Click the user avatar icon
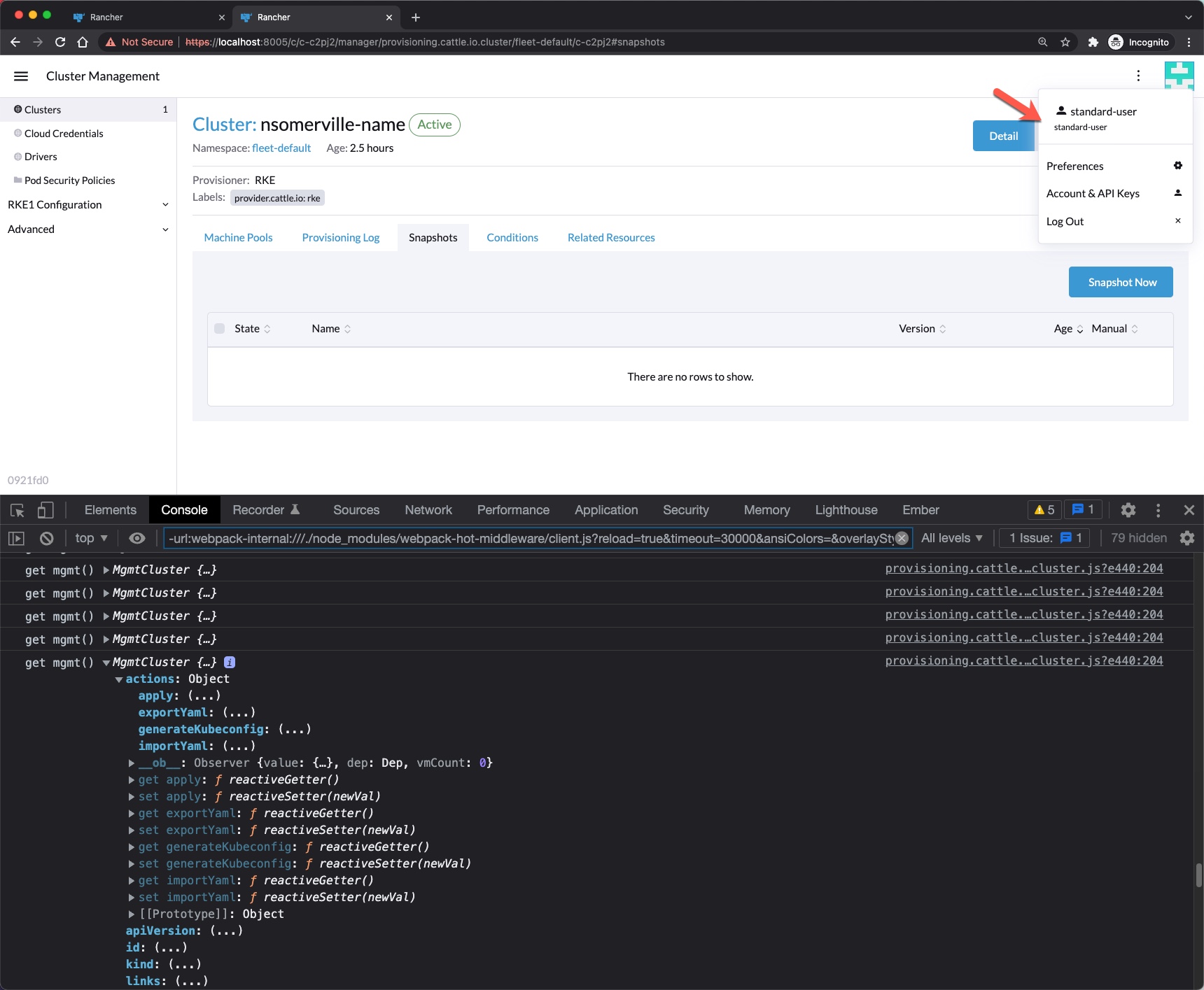The image size is (1204, 990). tap(1179, 76)
